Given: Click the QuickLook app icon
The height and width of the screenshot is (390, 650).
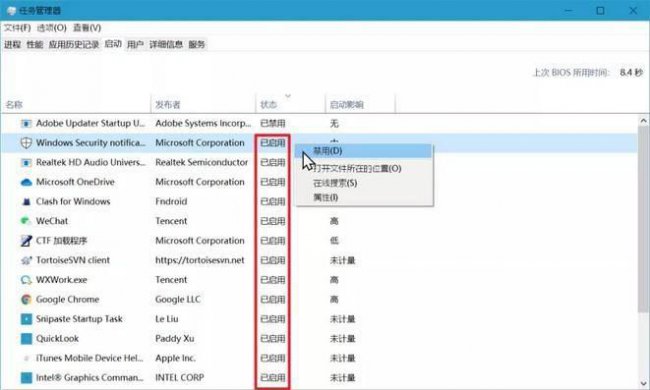Looking at the screenshot, I should pos(26,339).
